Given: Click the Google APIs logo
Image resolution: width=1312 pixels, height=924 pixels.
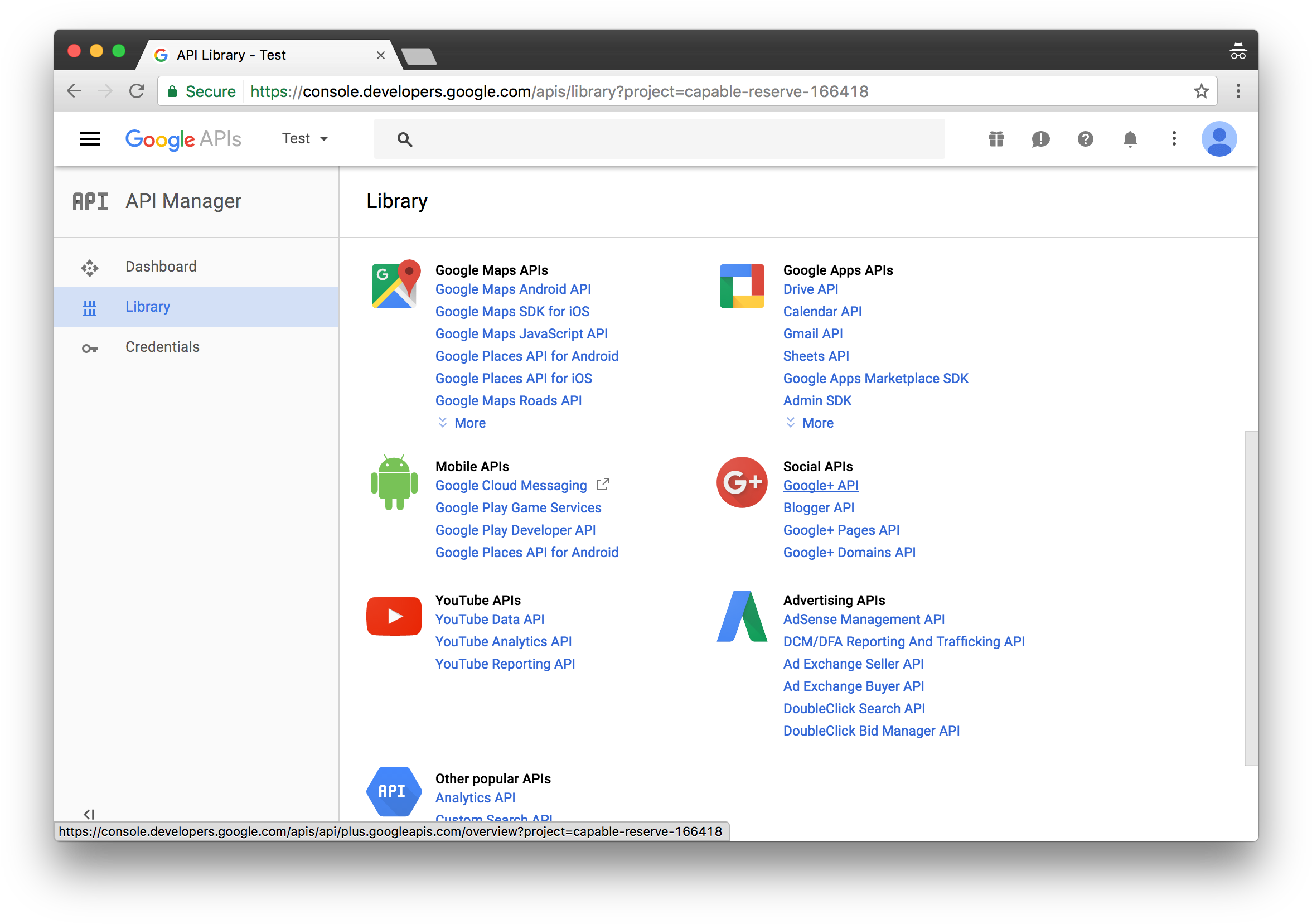Looking at the screenshot, I should pyautogui.click(x=183, y=139).
